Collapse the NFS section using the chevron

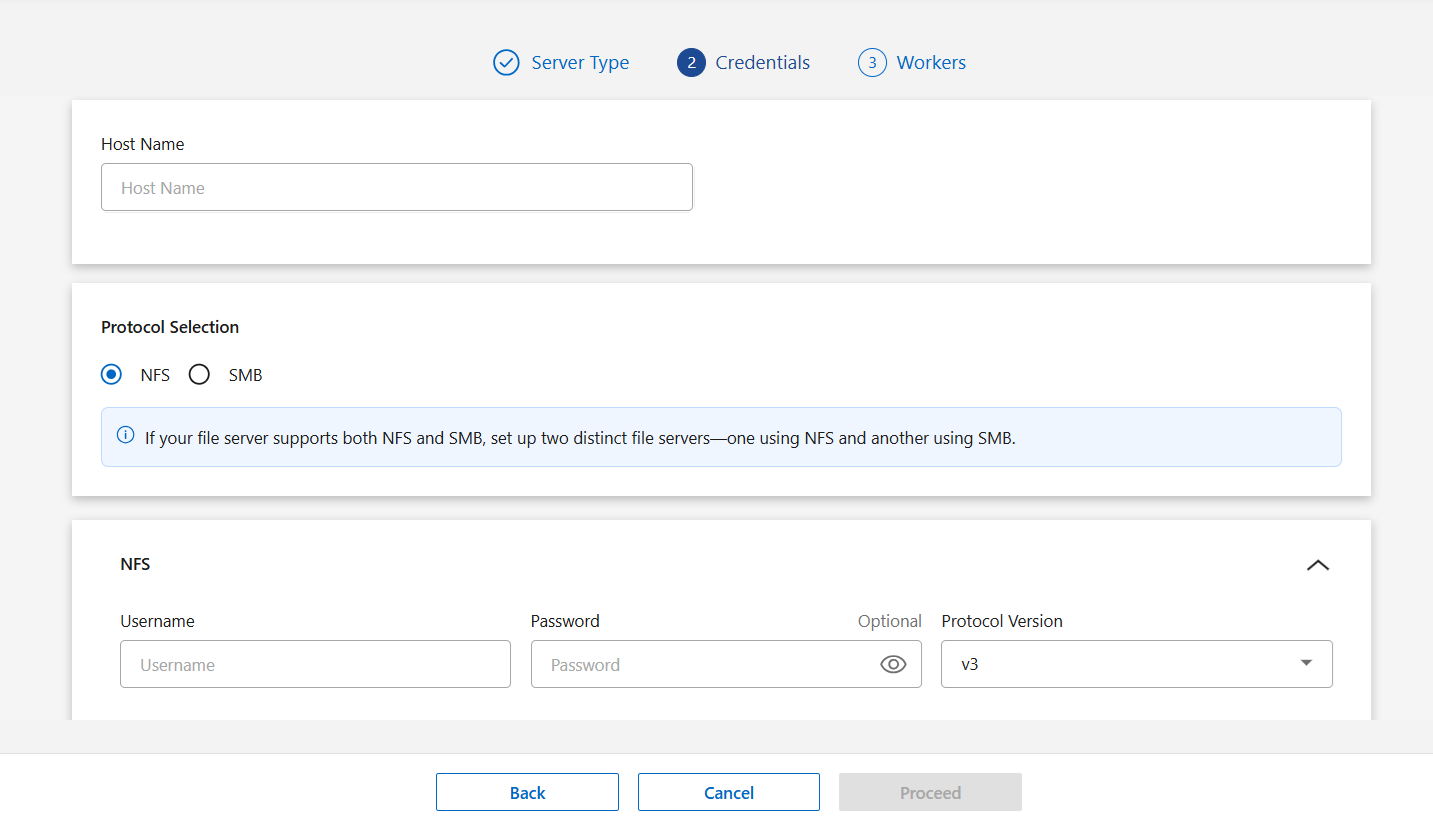[x=1317, y=565]
